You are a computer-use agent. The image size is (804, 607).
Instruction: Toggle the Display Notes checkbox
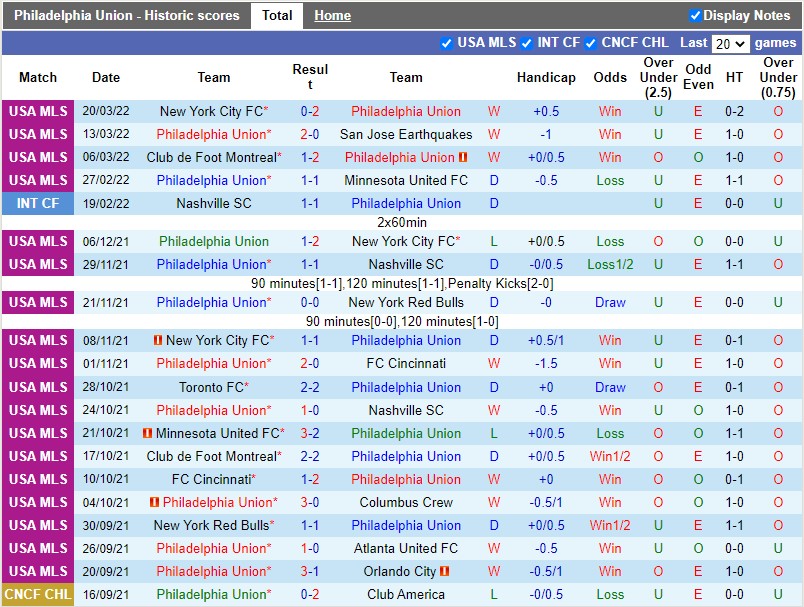coord(695,15)
